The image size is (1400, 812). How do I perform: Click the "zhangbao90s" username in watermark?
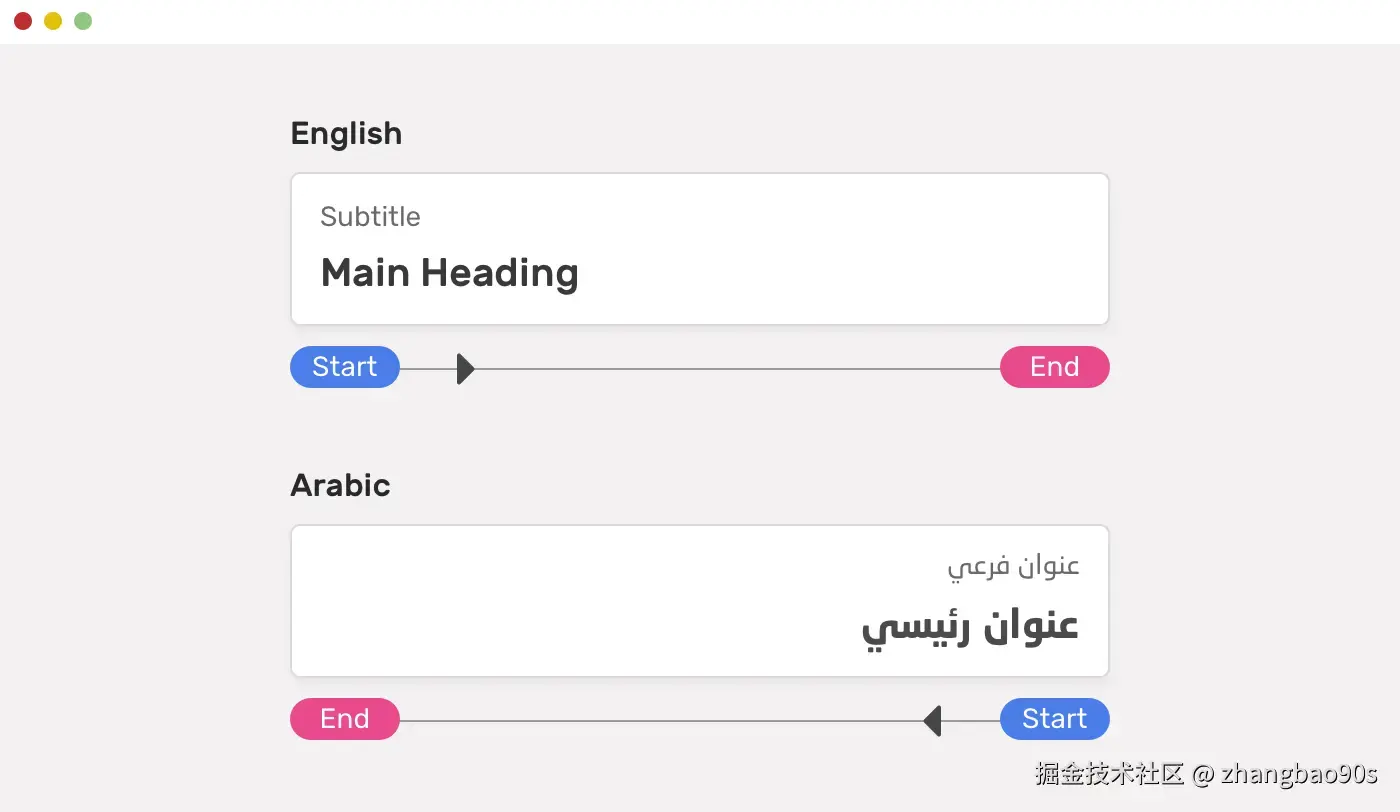click(1299, 774)
